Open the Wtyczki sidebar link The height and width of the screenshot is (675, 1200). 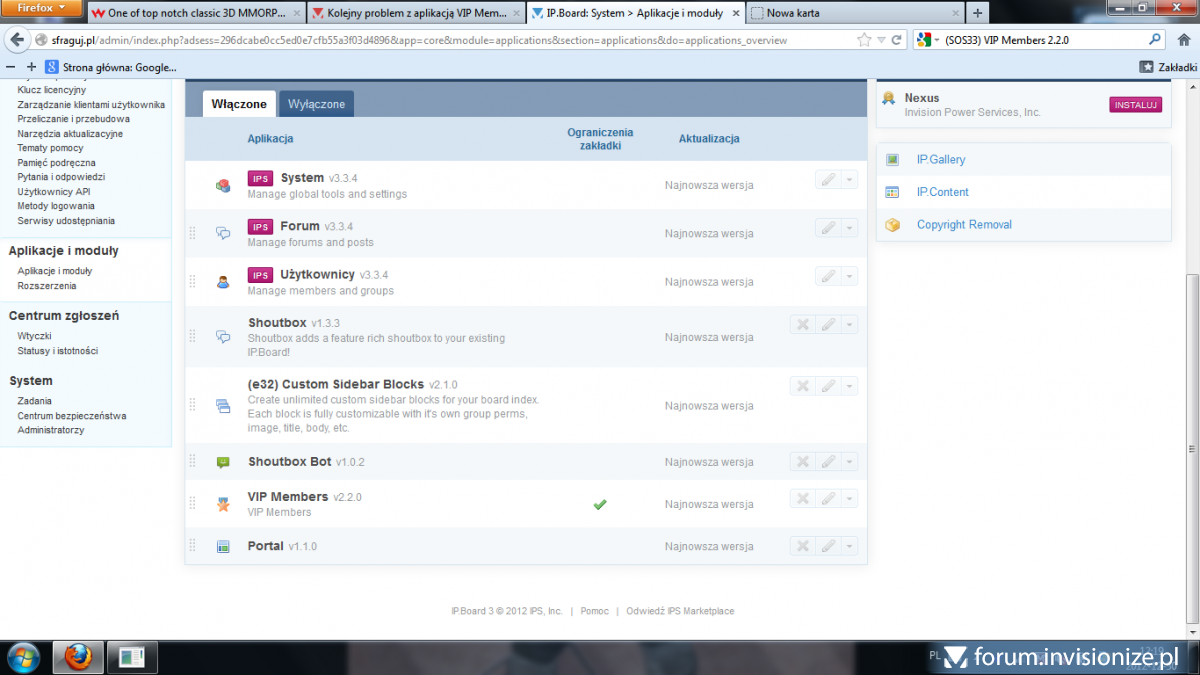pos(34,336)
